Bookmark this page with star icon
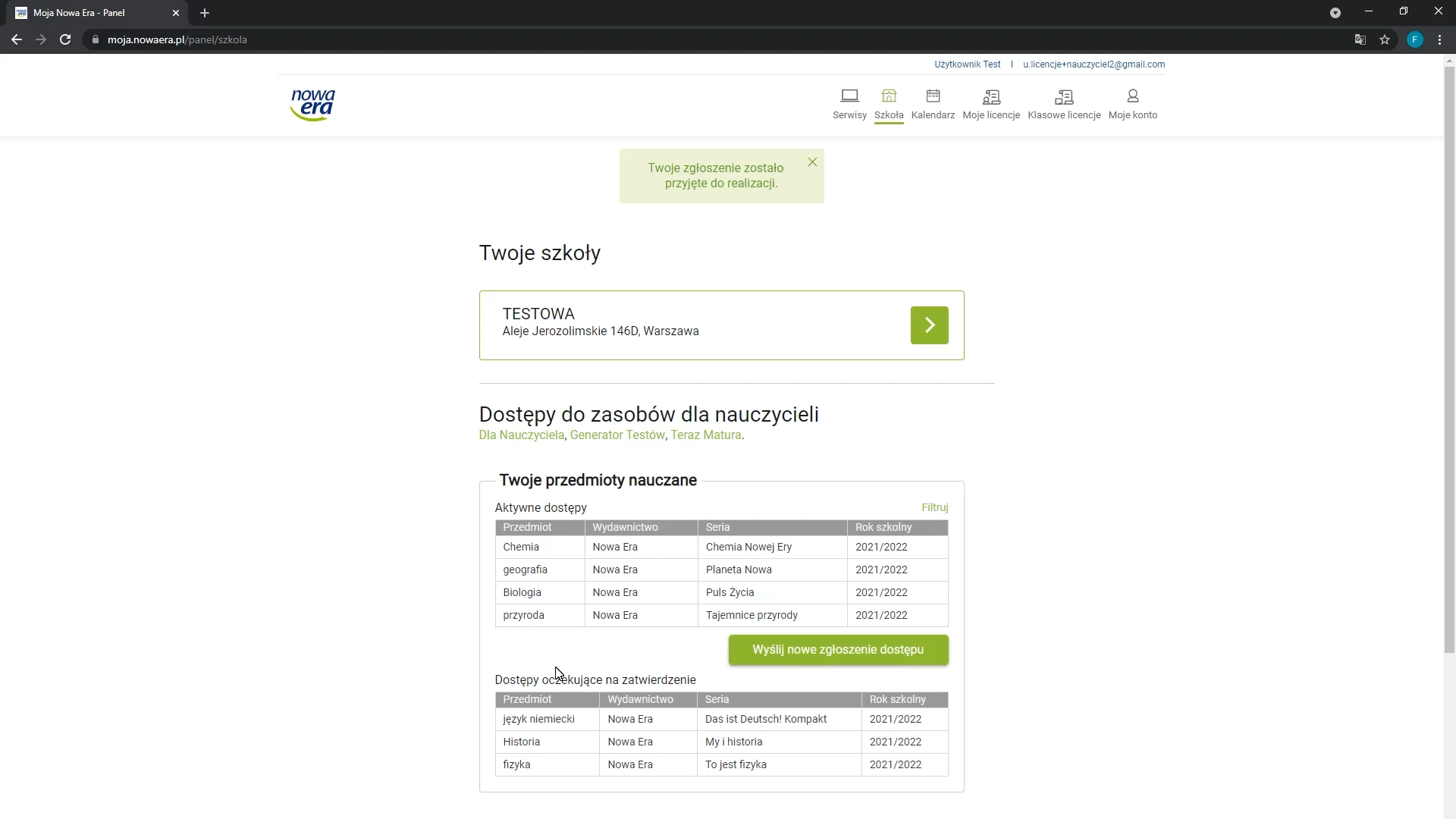This screenshot has height=819, width=1456. point(1385,39)
